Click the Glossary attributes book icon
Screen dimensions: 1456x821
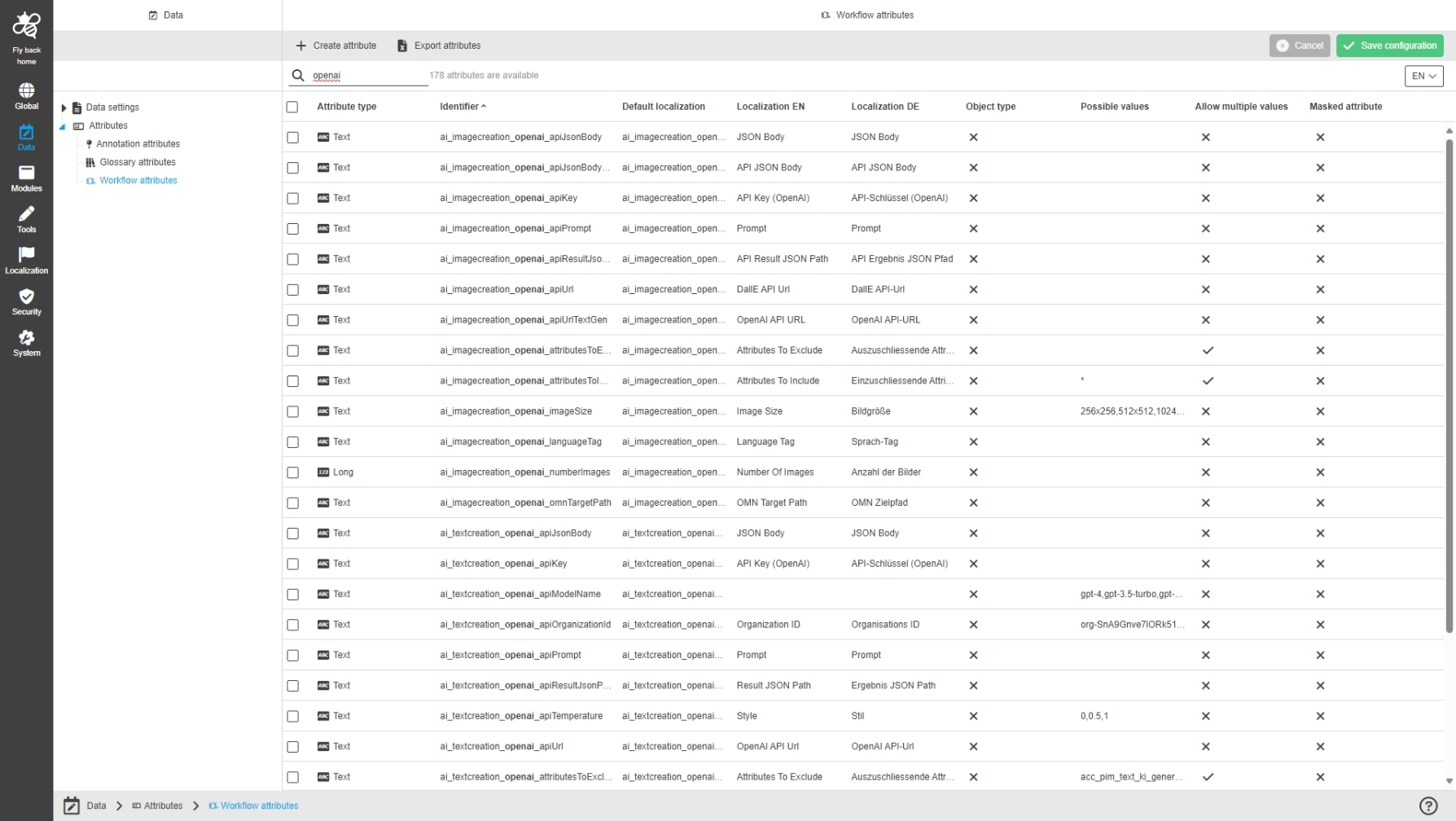click(x=90, y=162)
